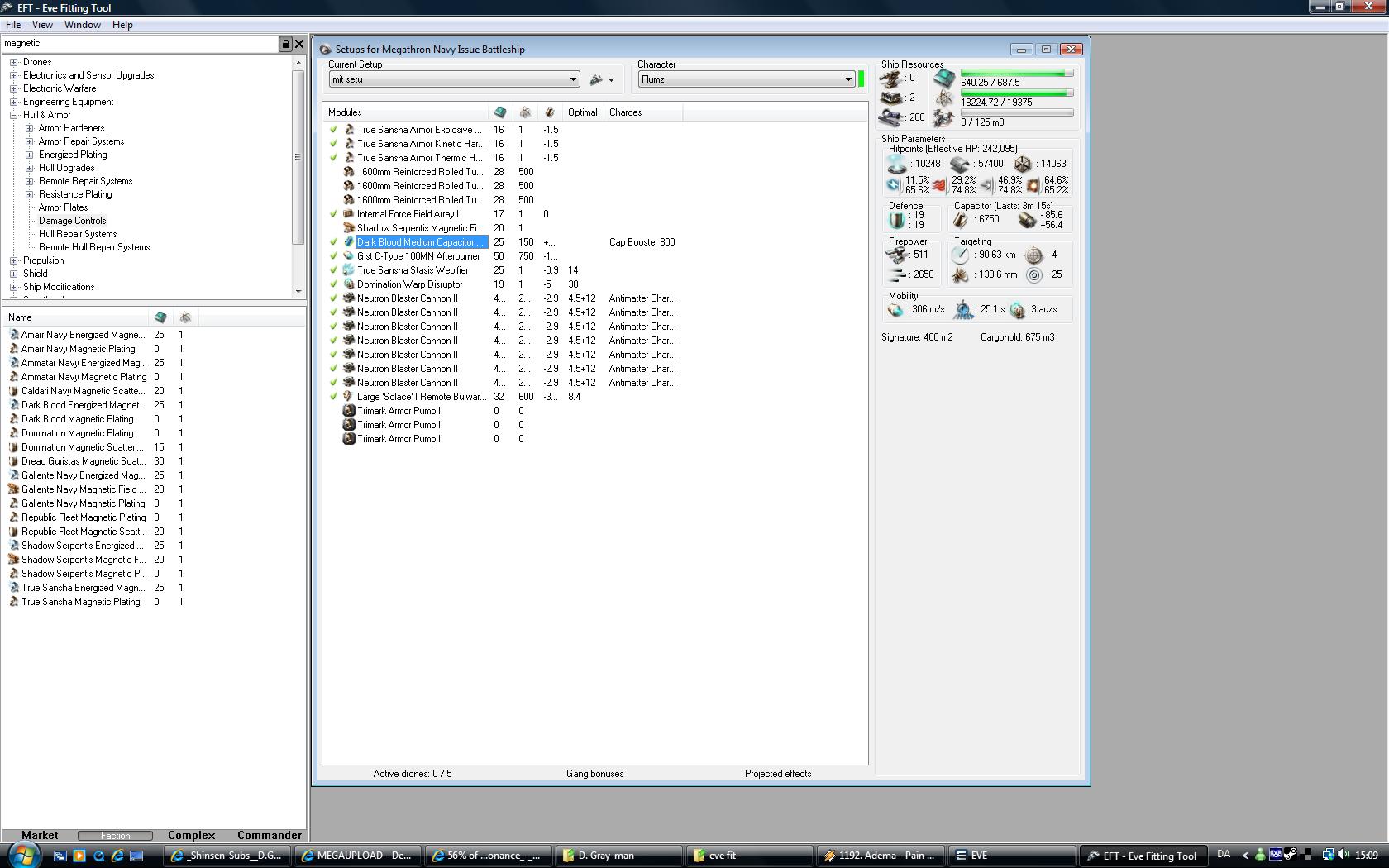Click the Gist C-Type Afterburner module icon
The width and height of the screenshot is (1389, 868).
349,256
